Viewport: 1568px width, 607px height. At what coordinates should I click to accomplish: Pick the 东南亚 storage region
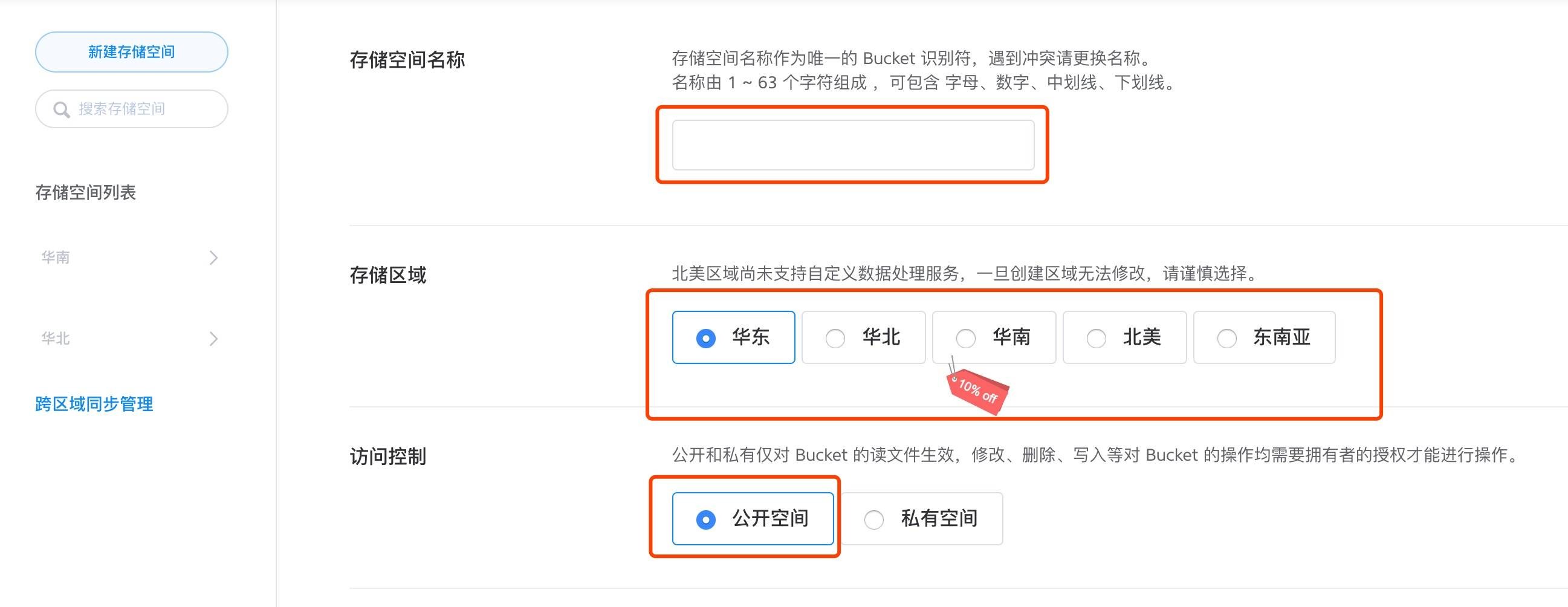click(1265, 337)
